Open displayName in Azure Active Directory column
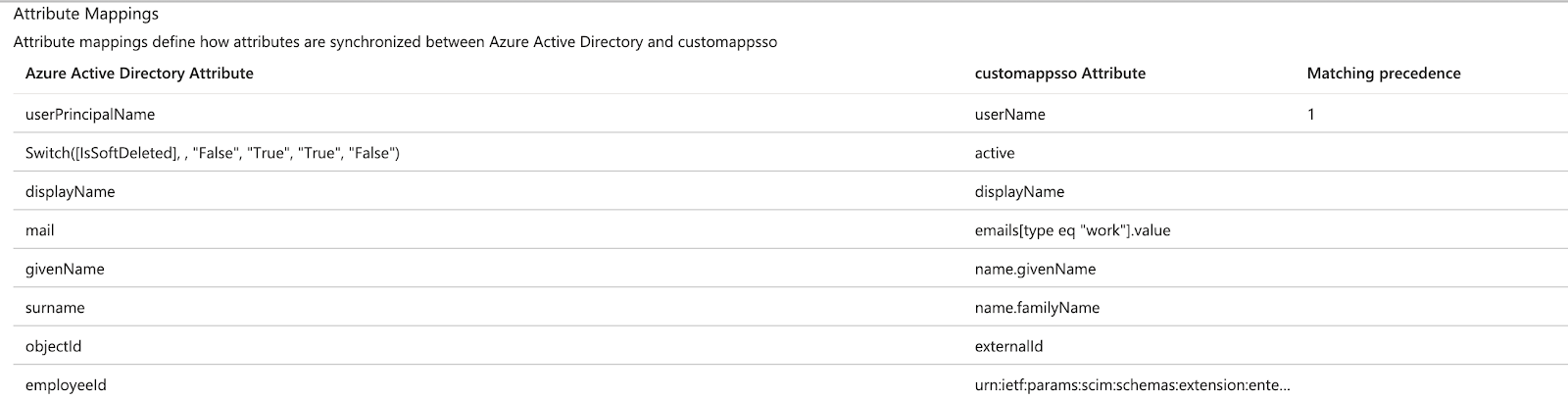Screen dimensions: 1568x400 click(x=71, y=192)
